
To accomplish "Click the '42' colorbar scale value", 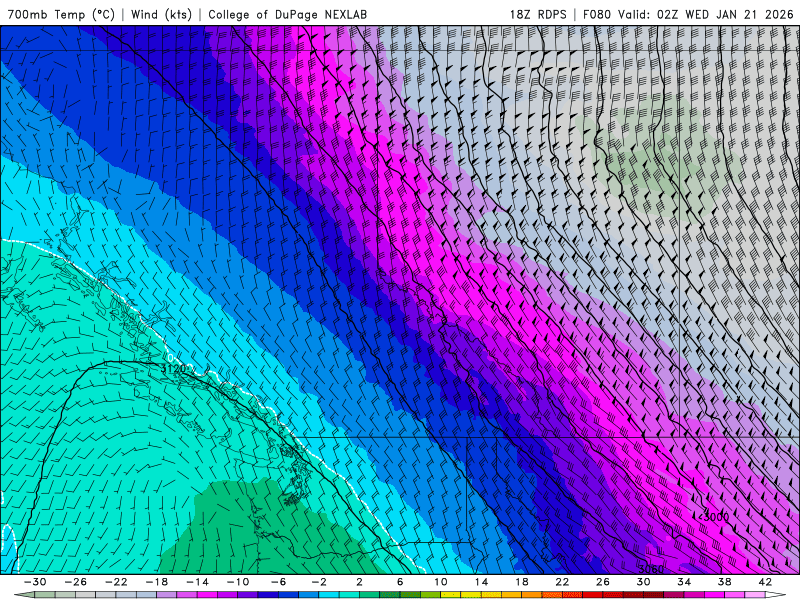I will pos(765,582).
